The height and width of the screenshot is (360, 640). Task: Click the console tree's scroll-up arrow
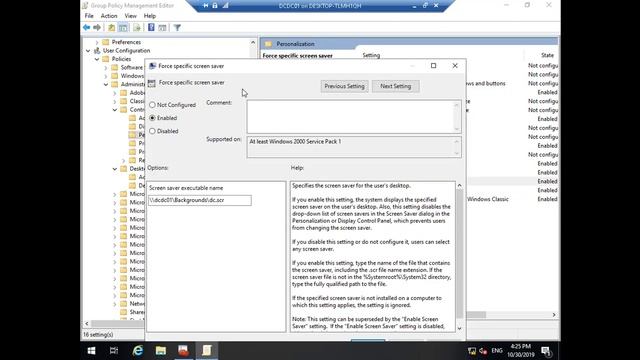click(x=253, y=42)
